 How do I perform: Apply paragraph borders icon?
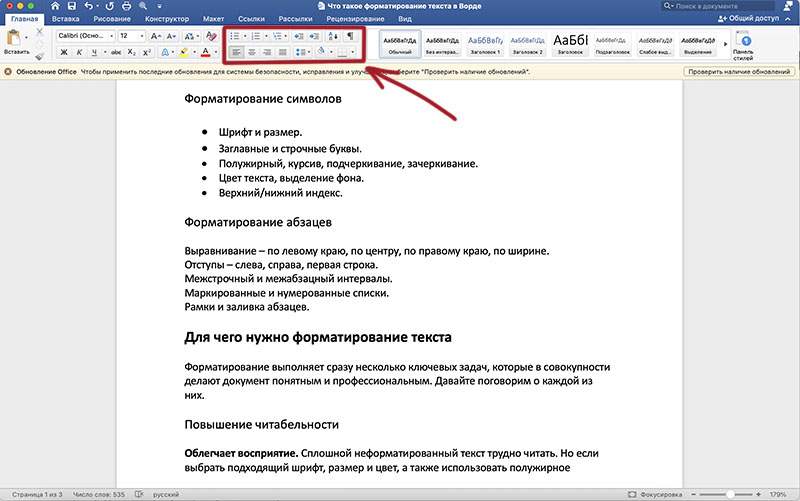point(342,52)
